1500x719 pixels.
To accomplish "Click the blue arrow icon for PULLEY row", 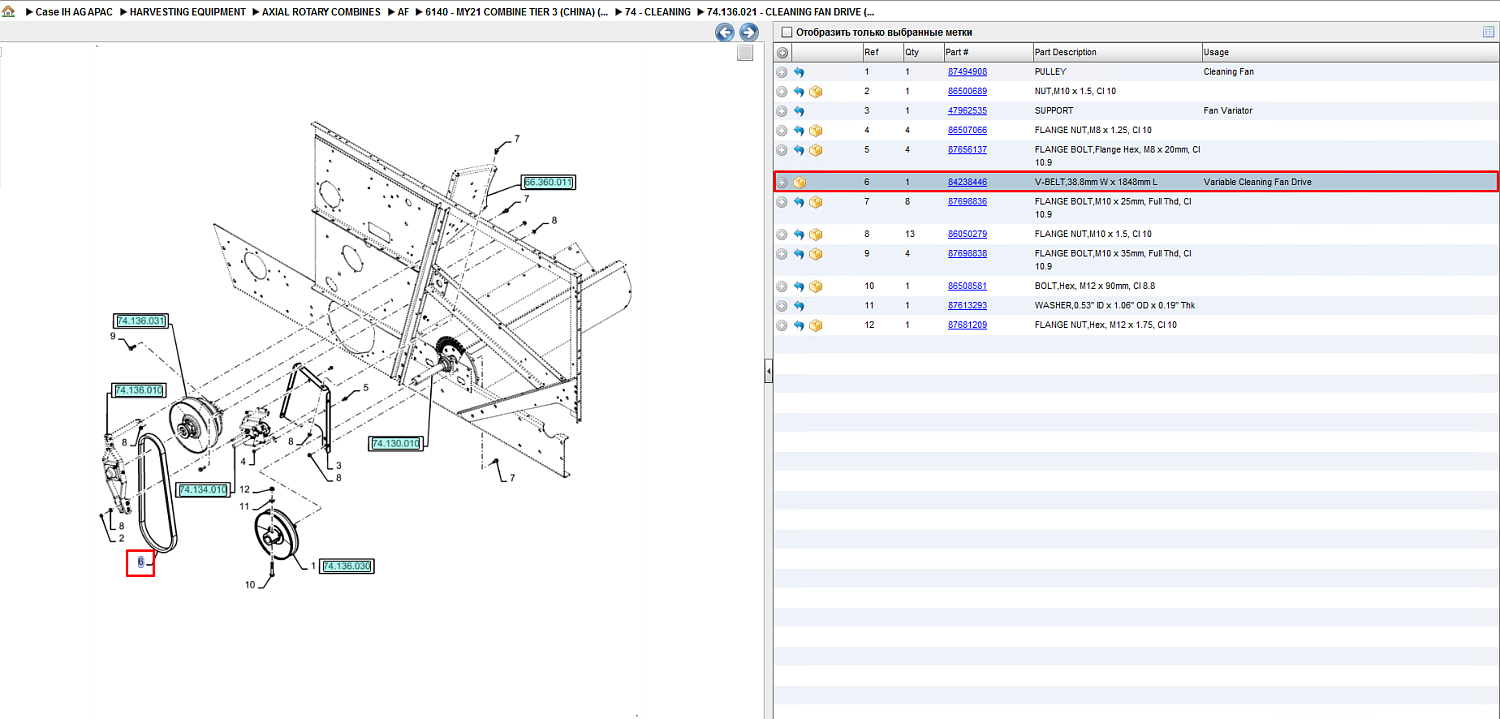I will [799, 72].
